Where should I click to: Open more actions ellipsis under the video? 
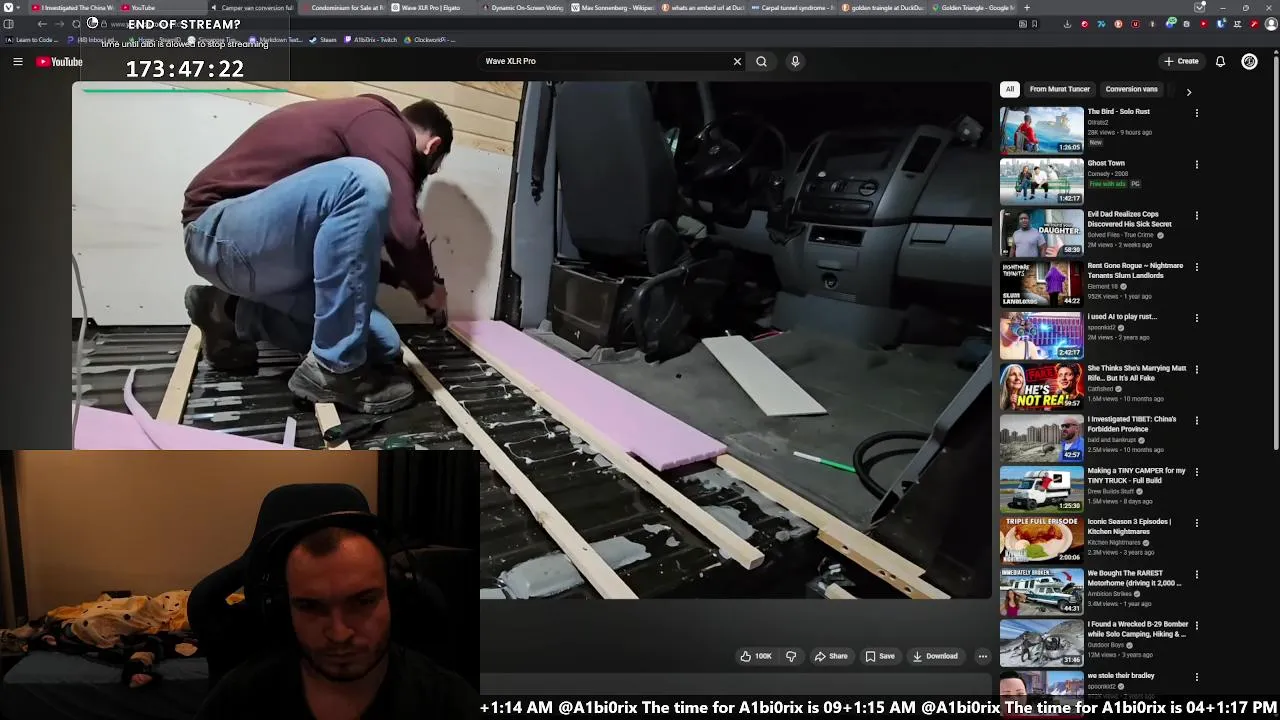[983, 656]
